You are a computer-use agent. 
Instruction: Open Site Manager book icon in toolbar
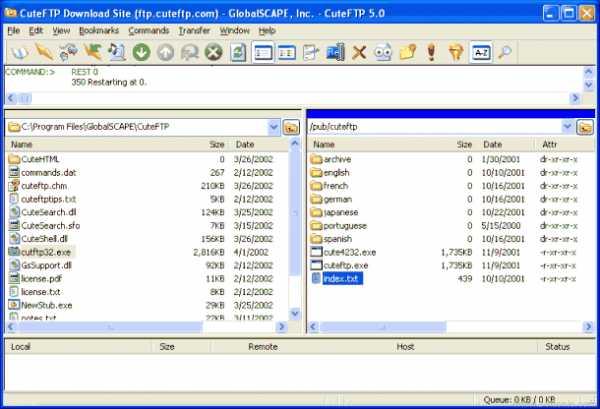(19, 52)
